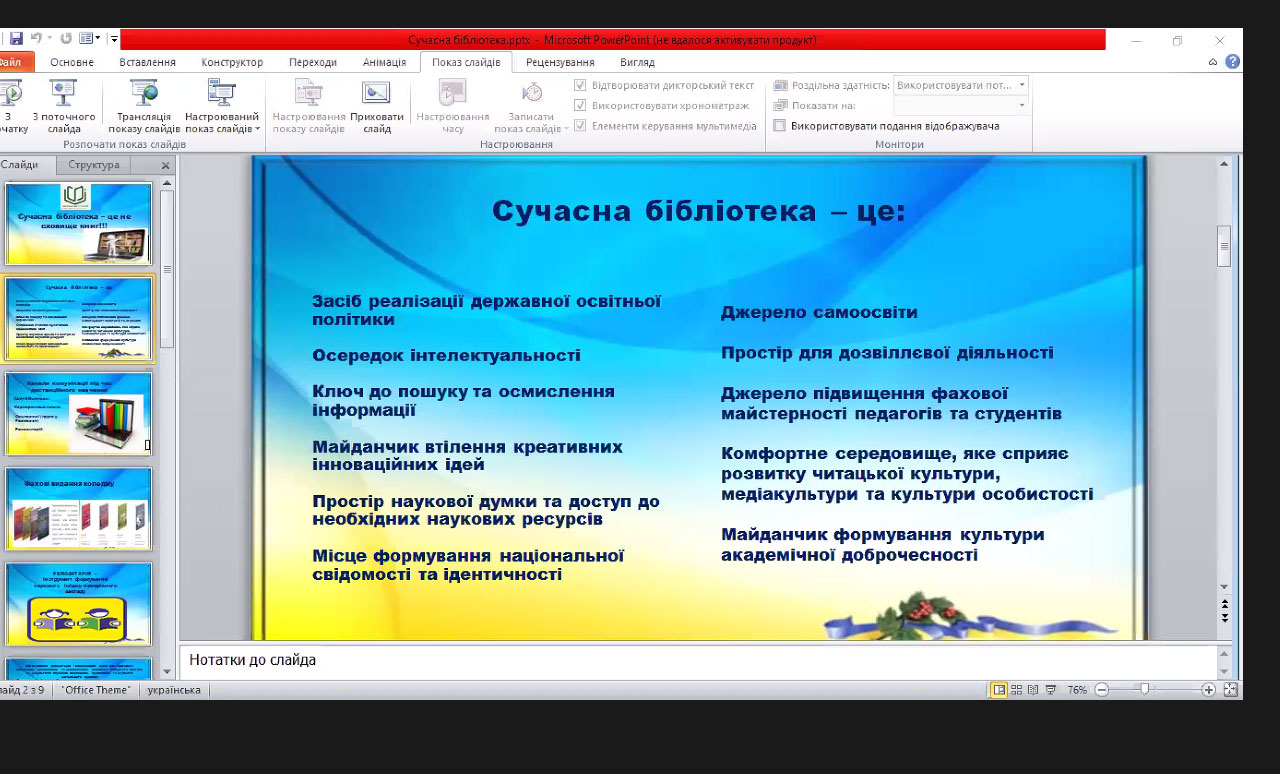Switch to the Основне ribbon tab
The height and width of the screenshot is (774, 1280).
72,62
